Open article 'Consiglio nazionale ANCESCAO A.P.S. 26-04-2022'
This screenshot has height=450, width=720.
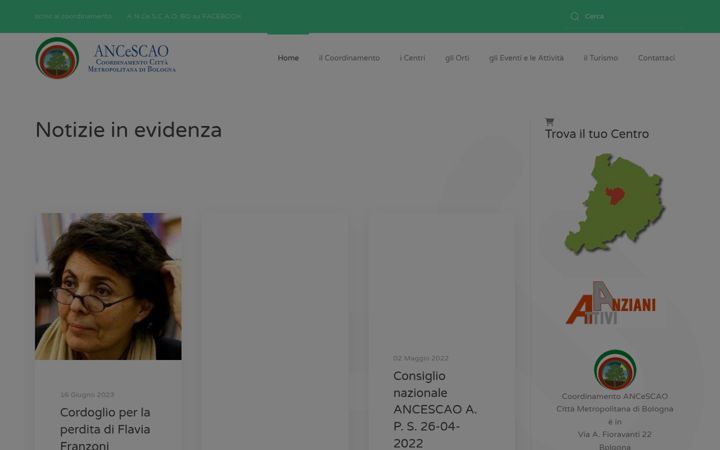(435, 409)
